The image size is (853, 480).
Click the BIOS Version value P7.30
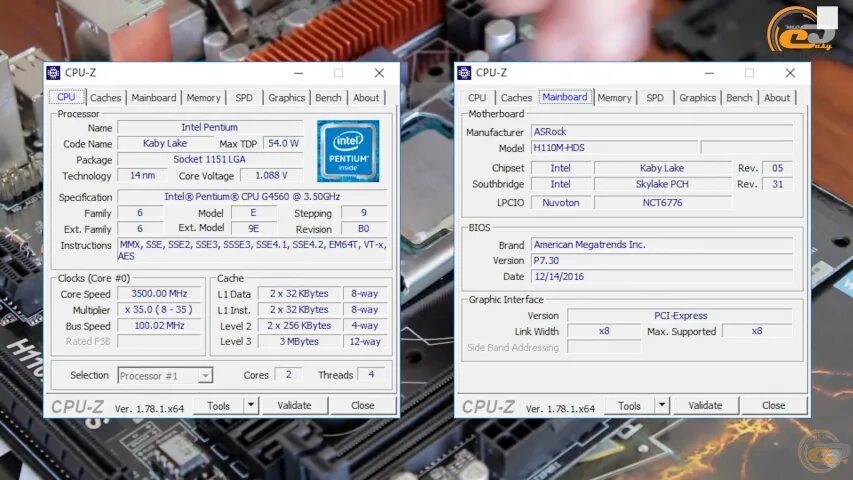(x=662, y=261)
